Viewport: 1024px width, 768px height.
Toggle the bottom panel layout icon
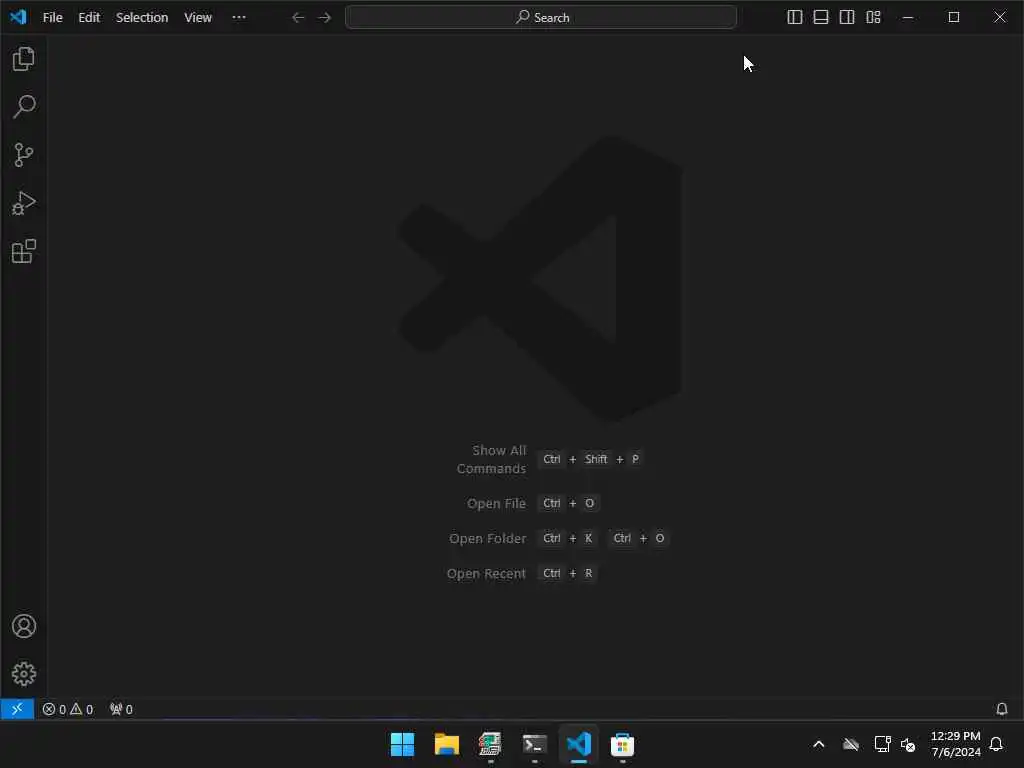[x=821, y=18]
